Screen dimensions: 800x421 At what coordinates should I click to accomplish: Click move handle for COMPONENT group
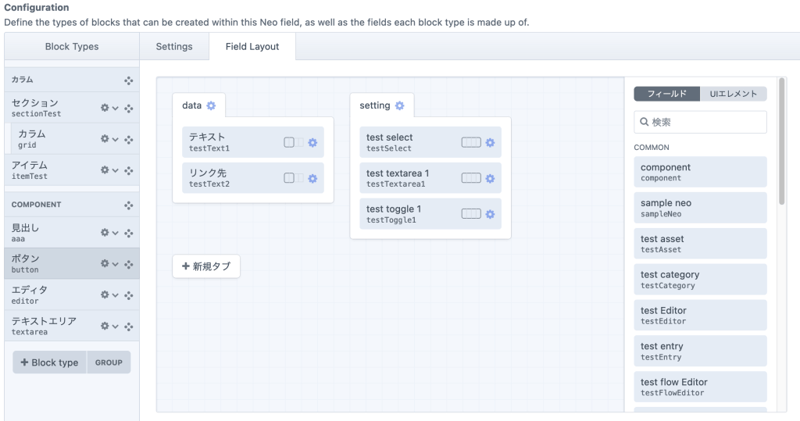[x=128, y=205]
